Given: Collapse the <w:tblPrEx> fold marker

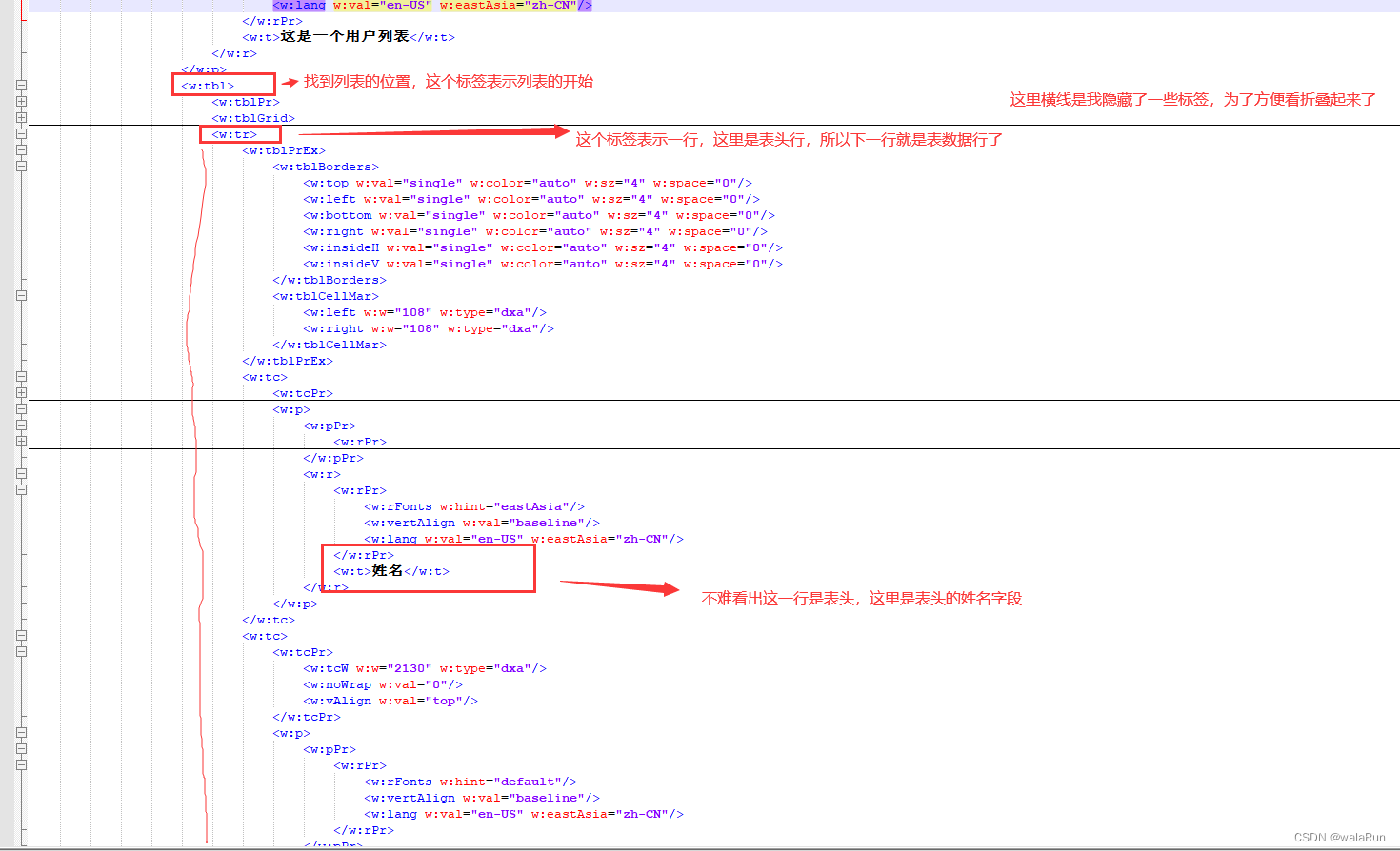Looking at the screenshot, I should (x=21, y=150).
